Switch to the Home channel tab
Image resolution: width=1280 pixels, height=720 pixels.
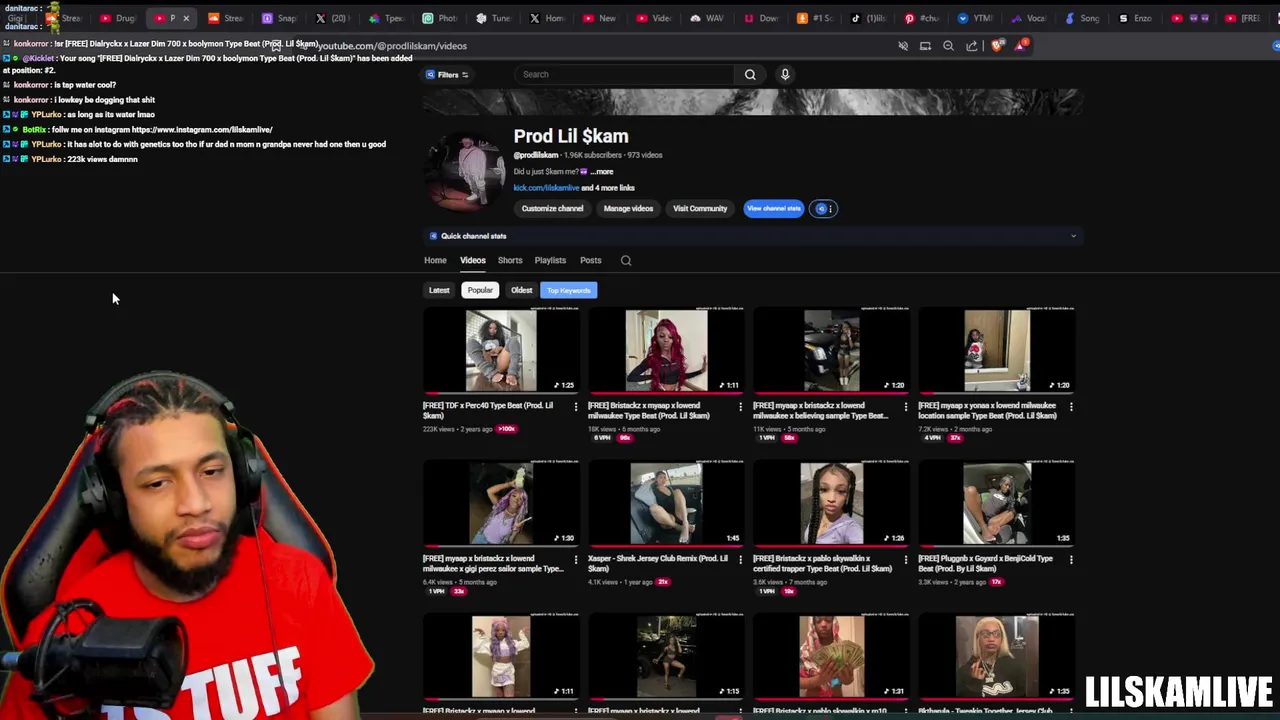coord(435,260)
